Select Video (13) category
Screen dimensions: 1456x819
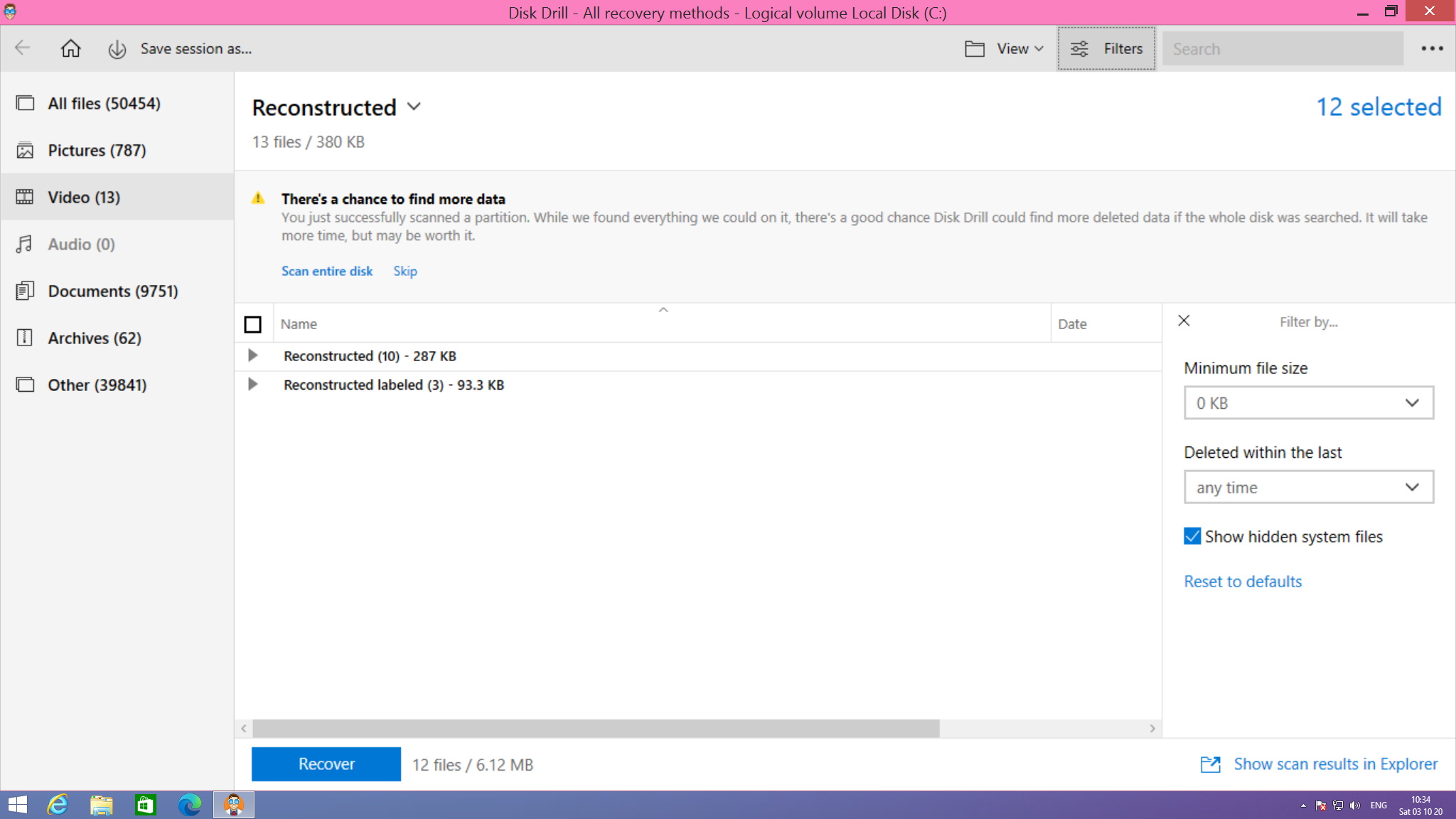coord(117,197)
